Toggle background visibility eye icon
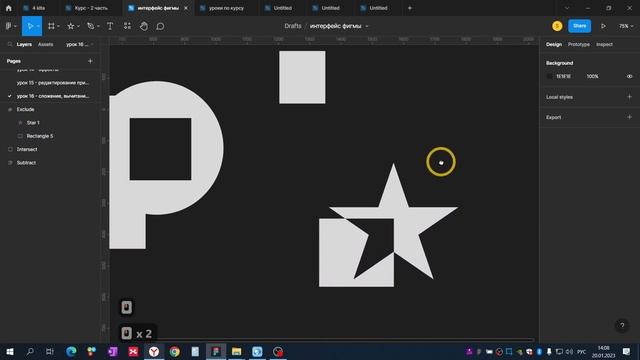640x360 pixels. point(629,76)
